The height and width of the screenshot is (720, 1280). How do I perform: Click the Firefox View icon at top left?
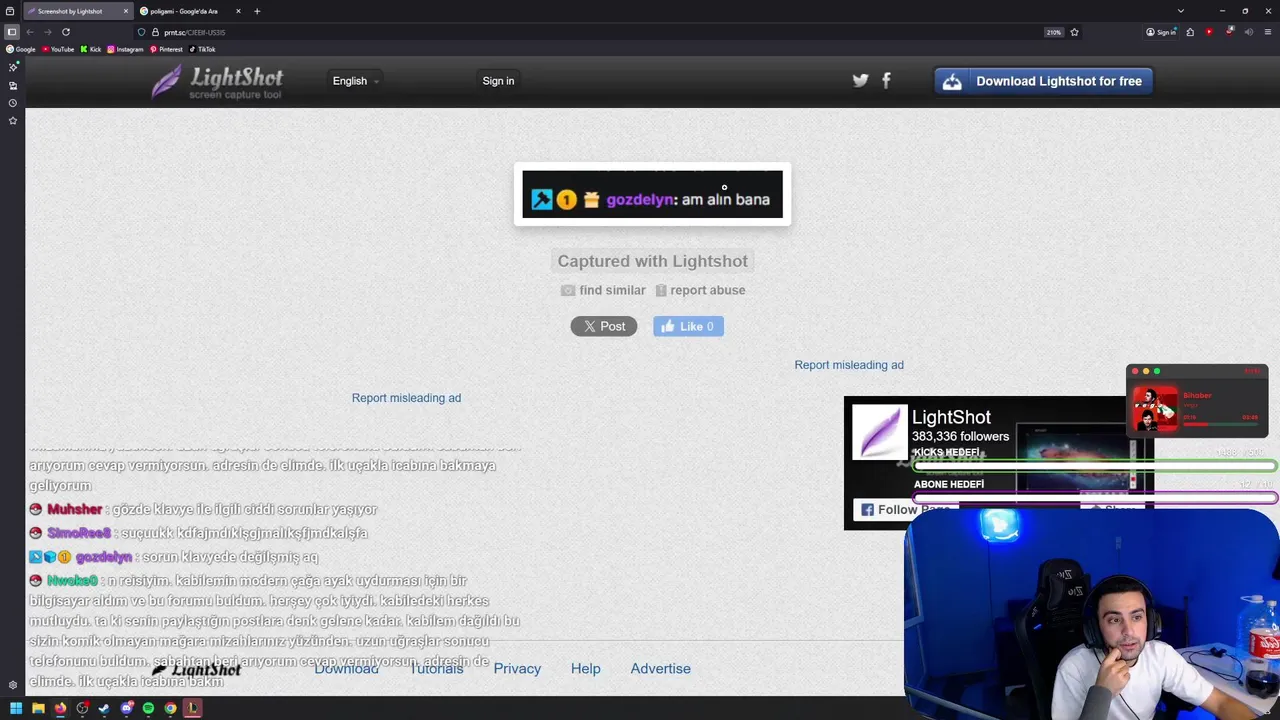coord(10,11)
